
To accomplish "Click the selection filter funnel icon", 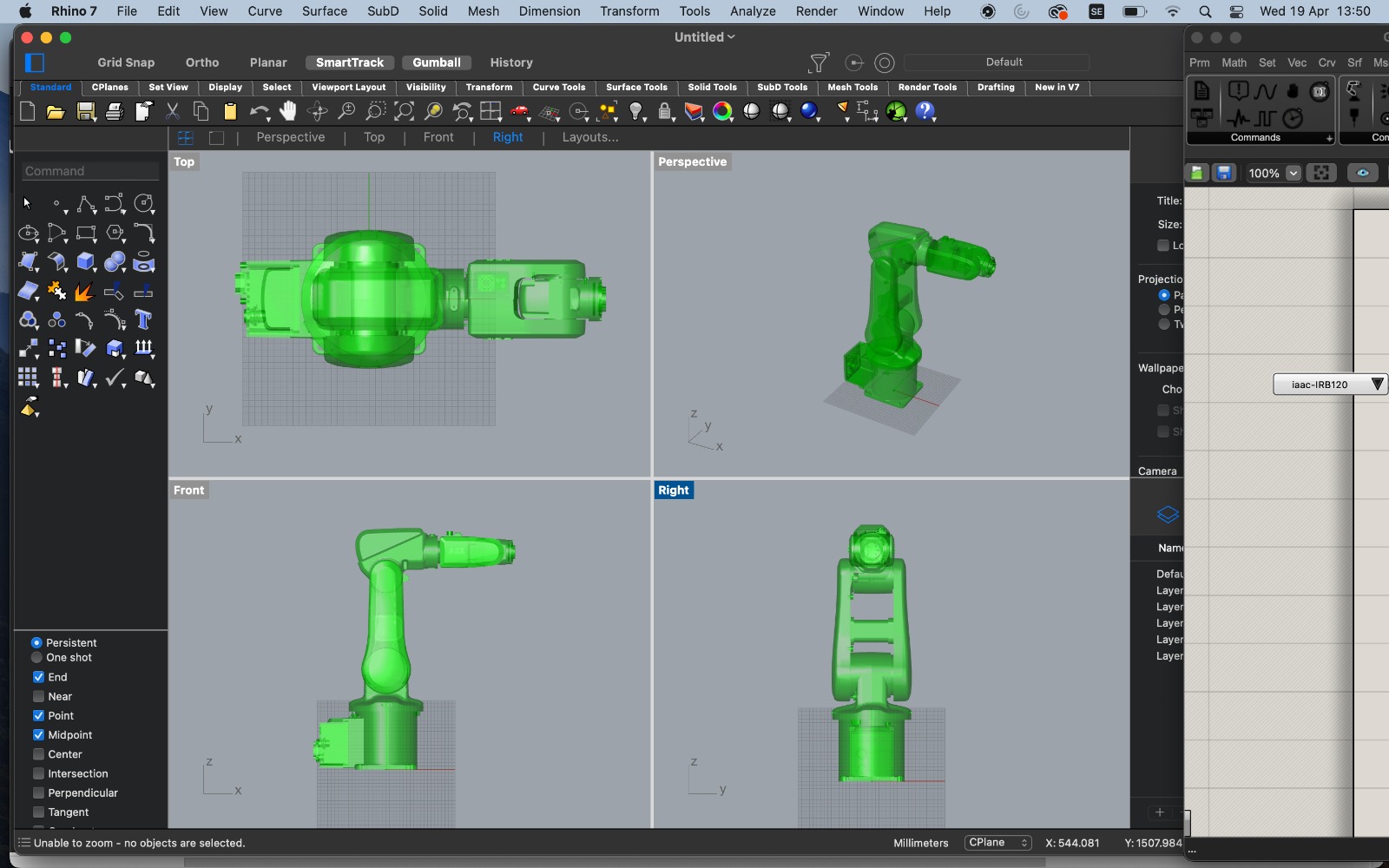I will point(818,62).
